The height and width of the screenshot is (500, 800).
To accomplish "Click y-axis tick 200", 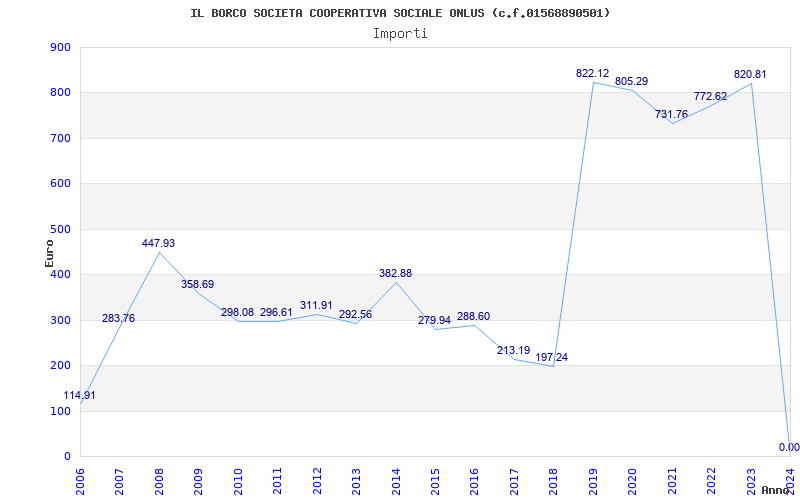I will coord(60,366).
